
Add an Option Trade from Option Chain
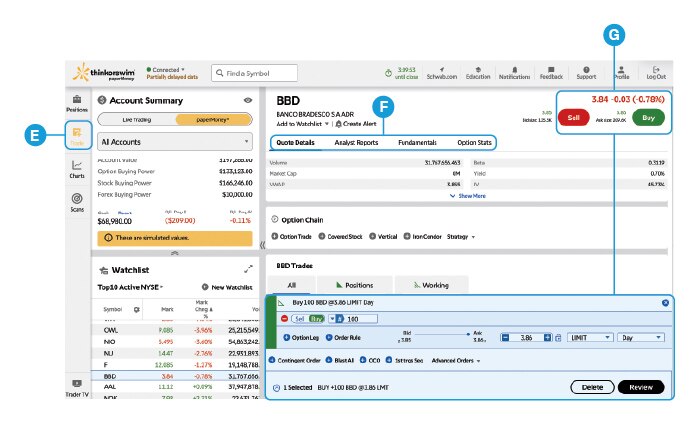tap(292, 237)
